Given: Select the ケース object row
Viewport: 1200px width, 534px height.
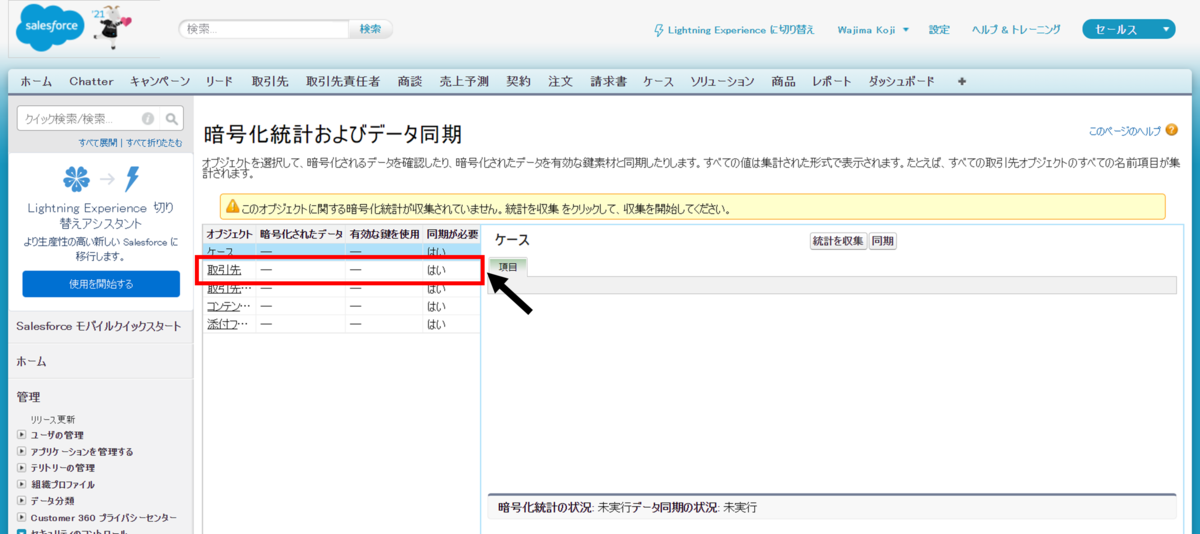Looking at the screenshot, I should pyautogui.click(x=341, y=251).
